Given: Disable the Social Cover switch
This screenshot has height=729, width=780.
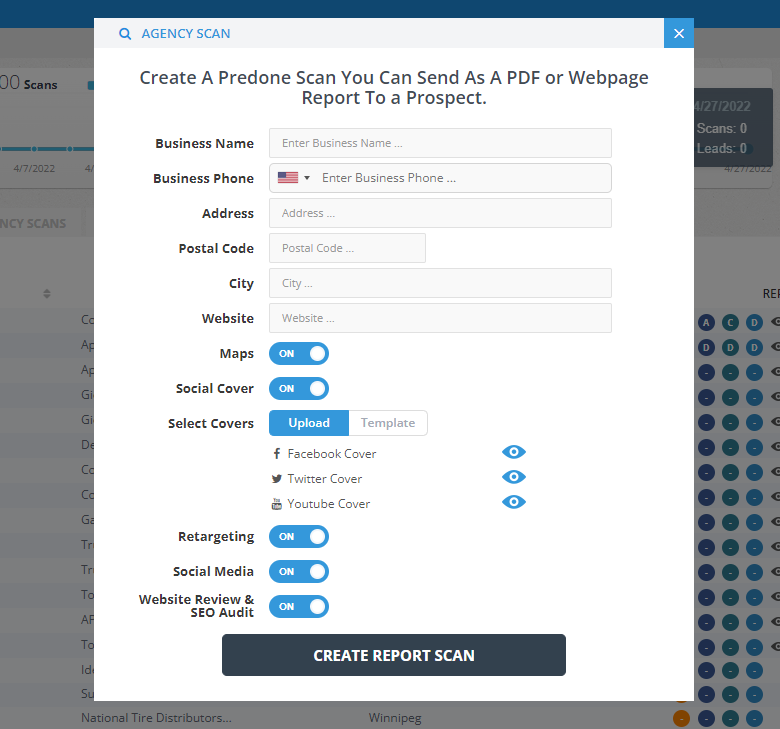Looking at the screenshot, I should click(299, 389).
